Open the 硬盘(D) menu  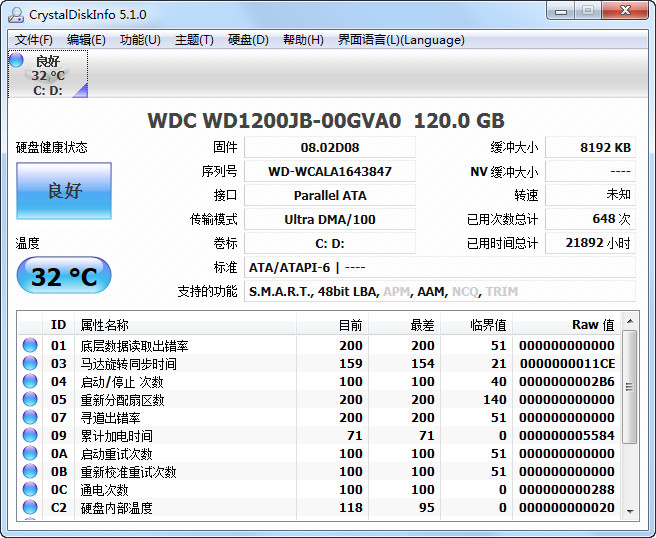(x=248, y=40)
